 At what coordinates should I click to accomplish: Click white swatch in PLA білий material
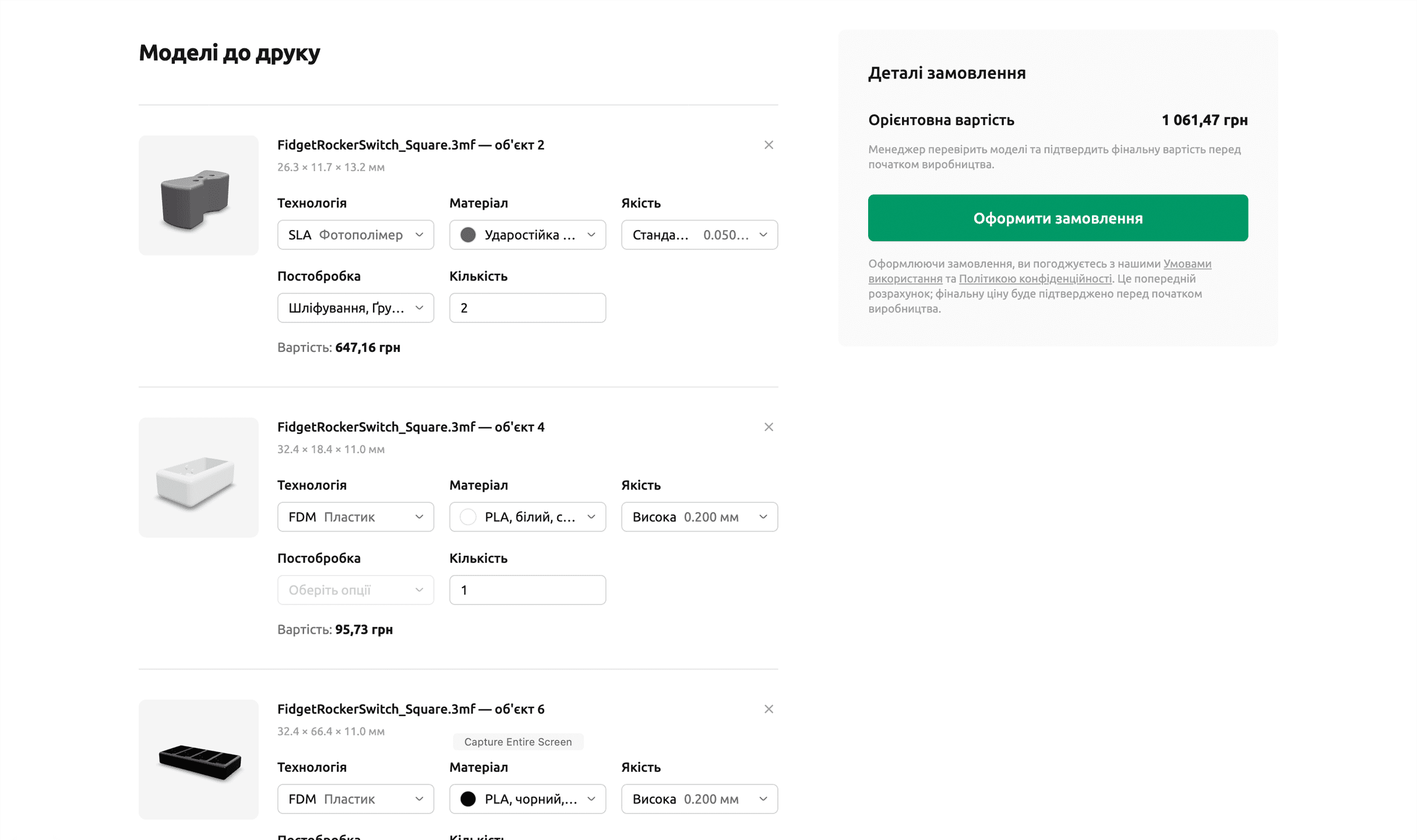(468, 517)
